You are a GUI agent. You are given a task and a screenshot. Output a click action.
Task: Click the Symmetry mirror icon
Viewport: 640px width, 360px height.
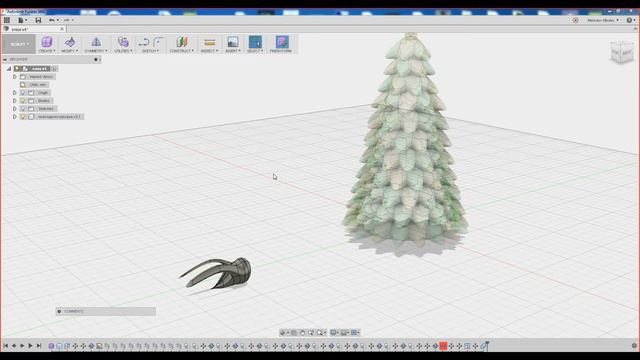(x=96, y=42)
